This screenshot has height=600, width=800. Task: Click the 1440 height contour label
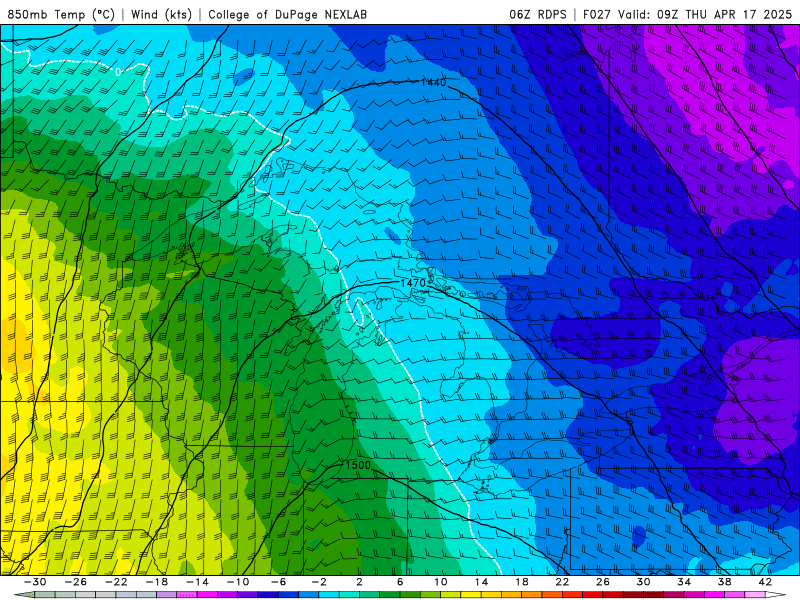[x=434, y=82]
